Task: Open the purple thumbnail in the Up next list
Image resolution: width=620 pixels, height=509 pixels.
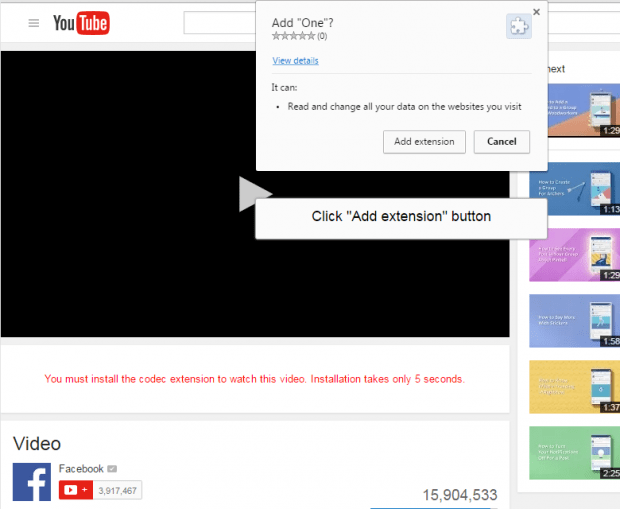Action: [575, 255]
